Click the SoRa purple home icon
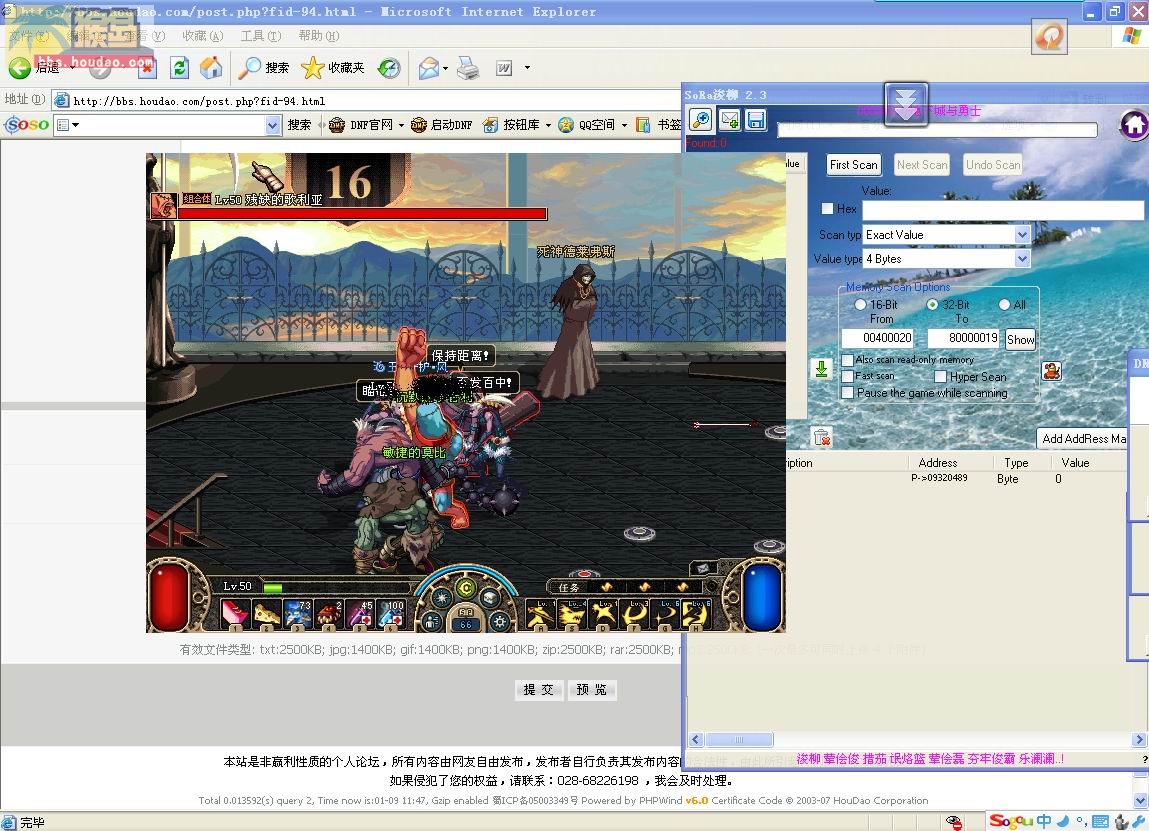This screenshot has height=831, width=1149. (x=1134, y=125)
